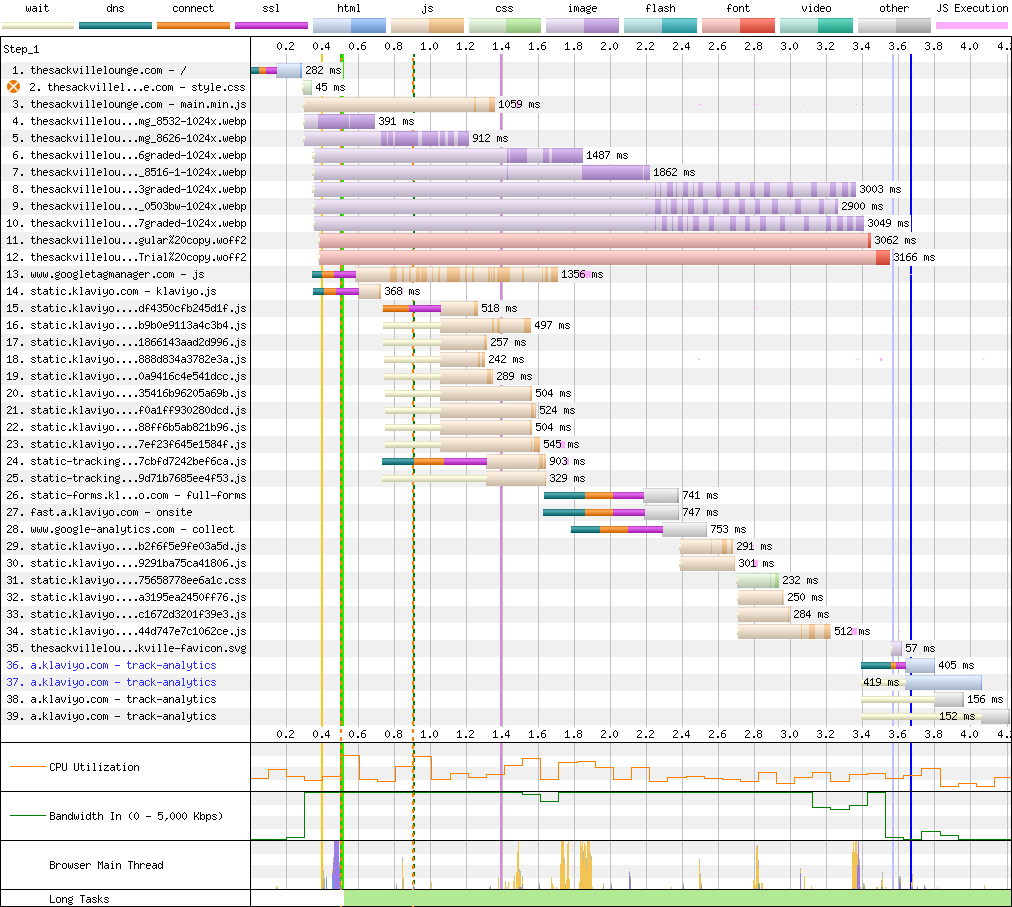1012x907 pixels.
Task: Click the css legend color swatch
Action: (x=505, y=26)
